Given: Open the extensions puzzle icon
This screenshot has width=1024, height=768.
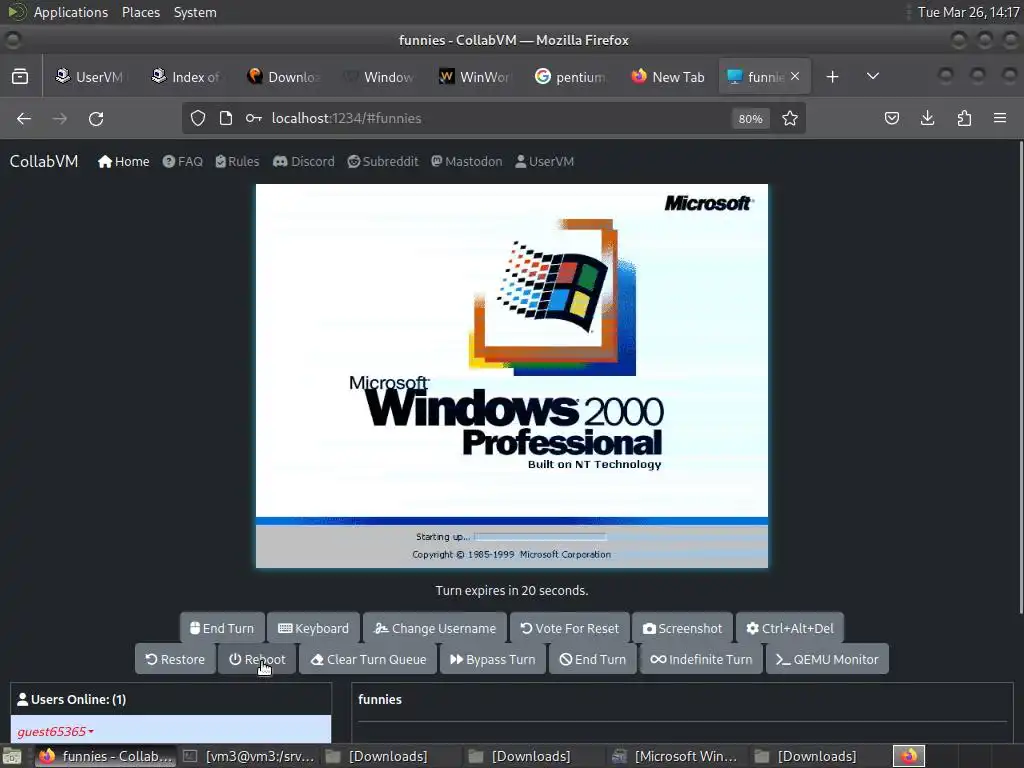Looking at the screenshot, I should click(x=964, y=118).
